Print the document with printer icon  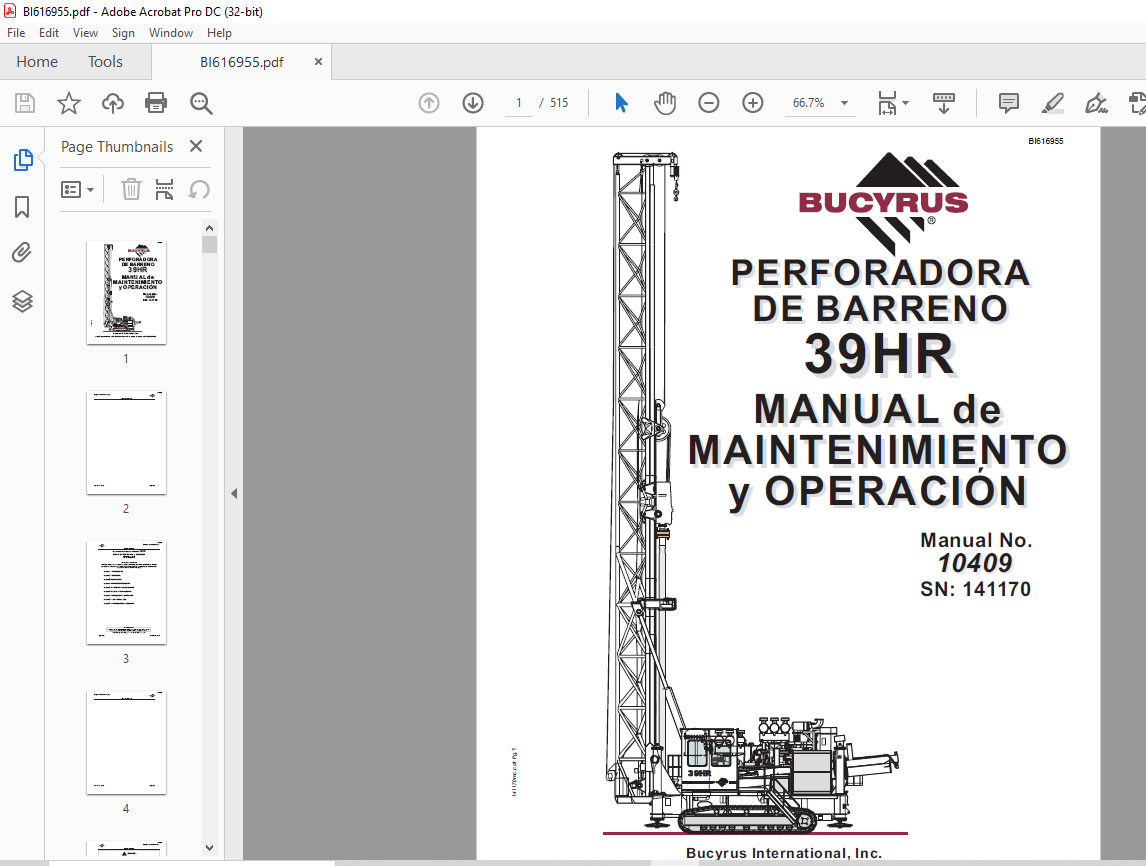click(156, 103)
